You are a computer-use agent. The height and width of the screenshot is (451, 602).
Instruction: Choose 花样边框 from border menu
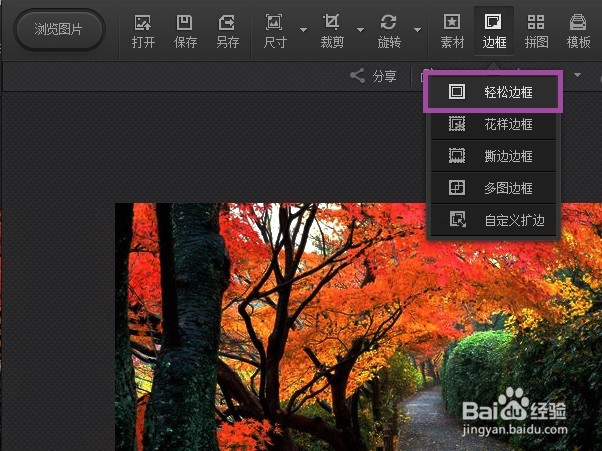pos(493,124)
